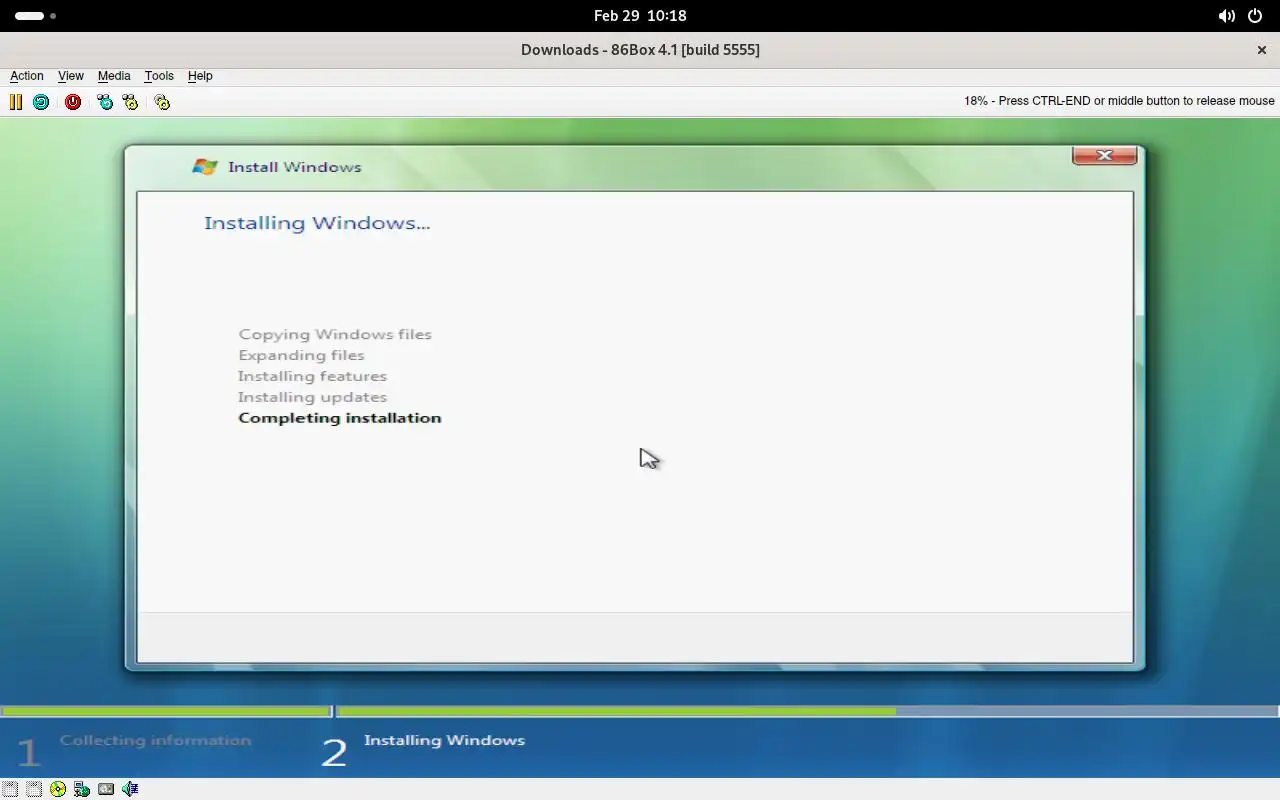This screenshot has width=1280, height=800.
Task: Click the first floppy drive status icon
Action: [10, 789]
